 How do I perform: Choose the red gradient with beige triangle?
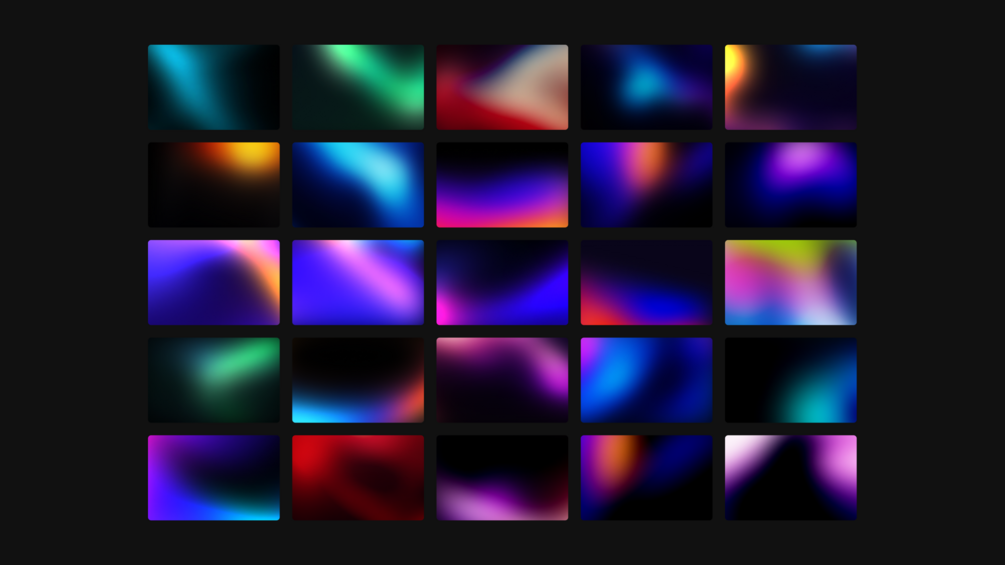click(x=502, y=87)
